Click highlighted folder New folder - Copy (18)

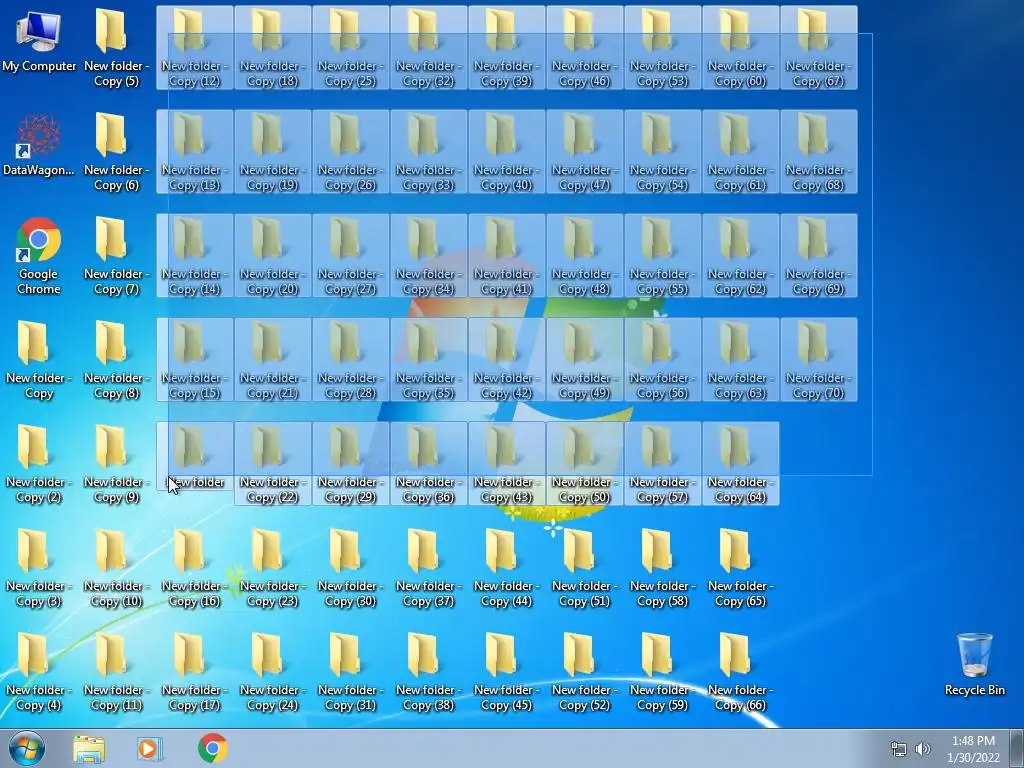click(x=272, y=48)
